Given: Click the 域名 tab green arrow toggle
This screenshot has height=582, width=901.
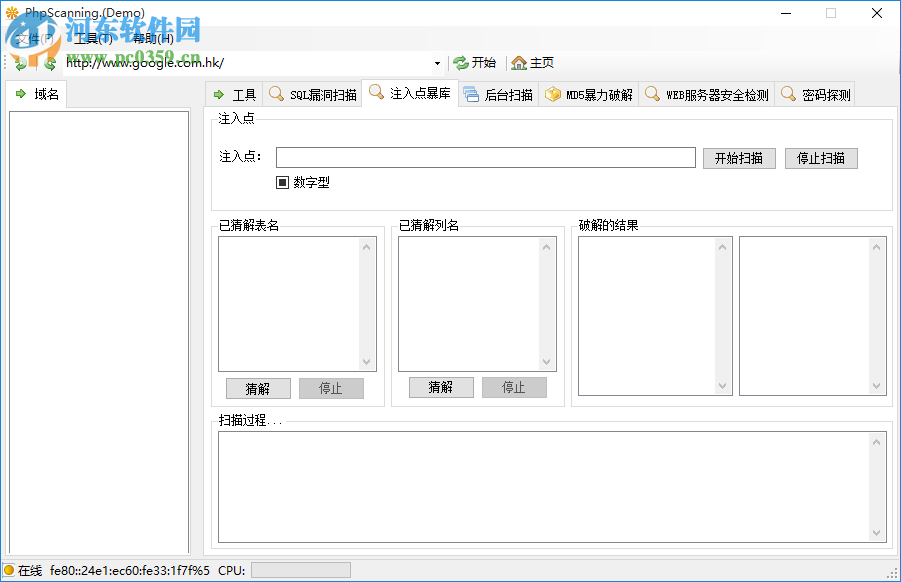Looking at the screenshot, I should pos(19,93).
